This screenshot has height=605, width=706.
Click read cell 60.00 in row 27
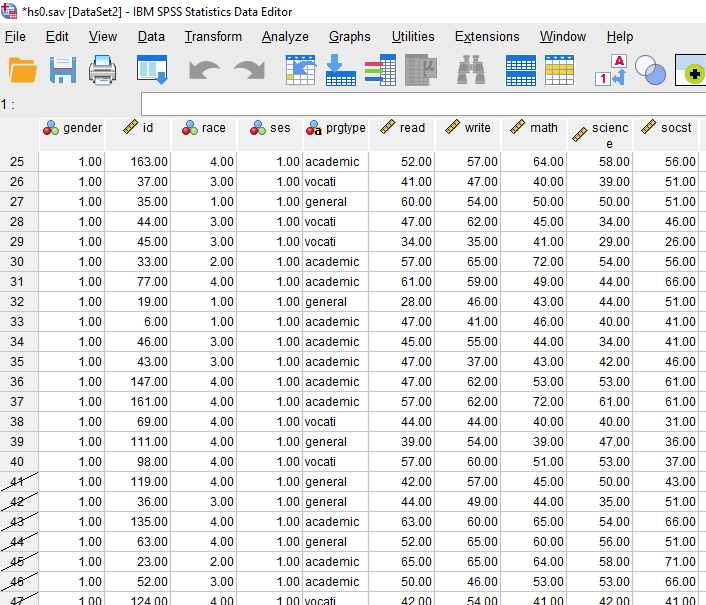click(402, 202)
